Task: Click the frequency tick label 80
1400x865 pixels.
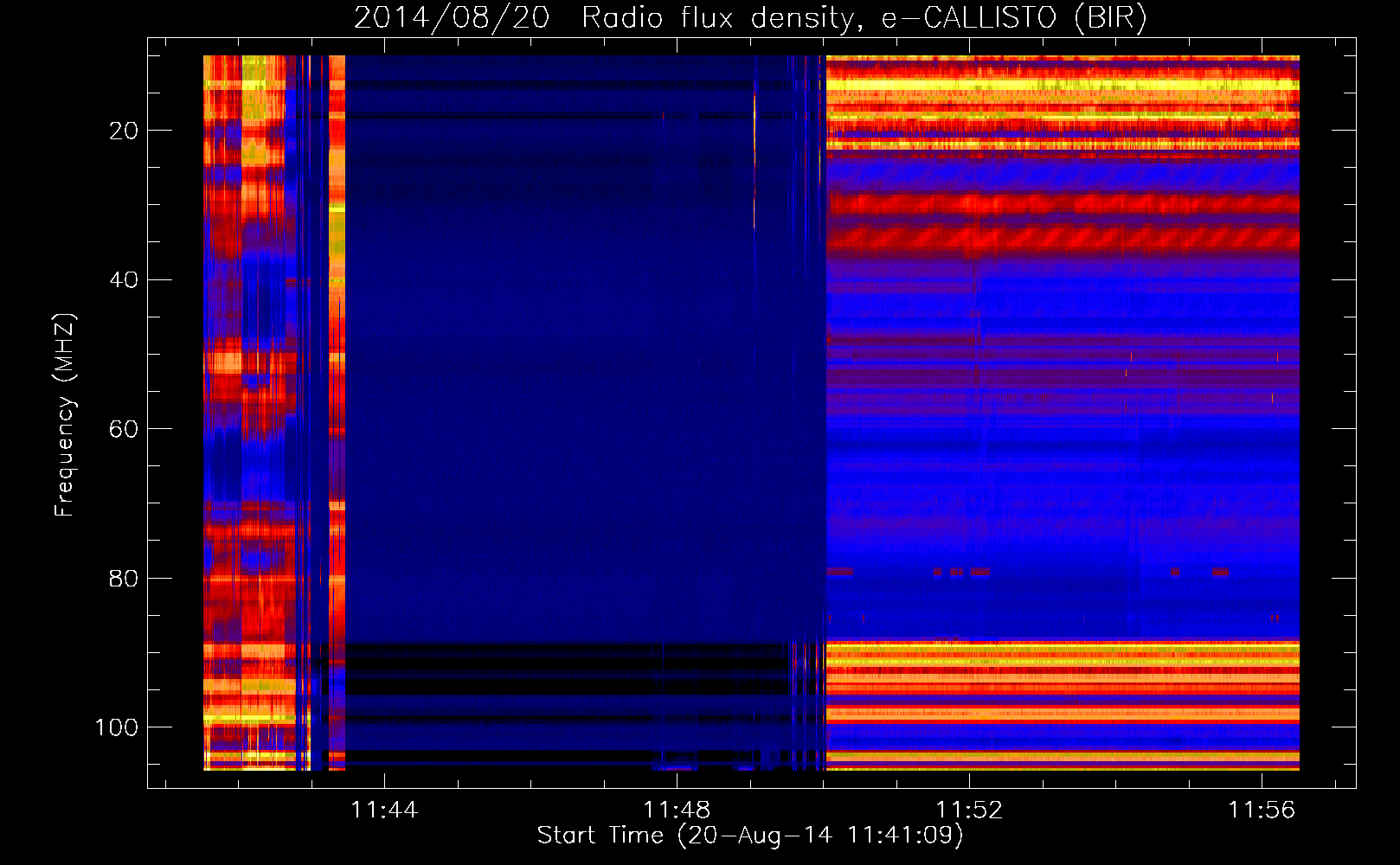Action: click(124, 579)
